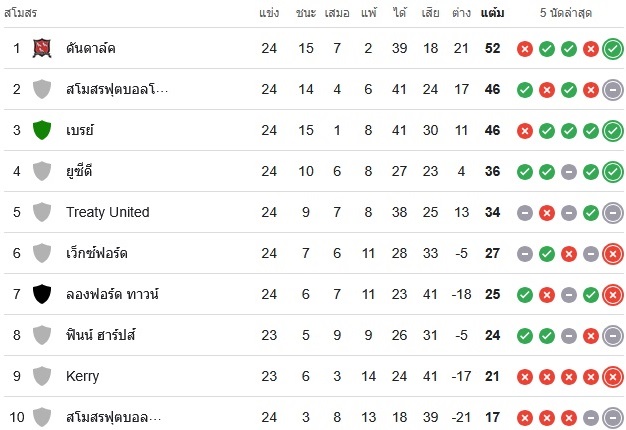Click the green shield icon for เบรย์
626x430 pixels.
pyautogui.click(x=42, y=130)
